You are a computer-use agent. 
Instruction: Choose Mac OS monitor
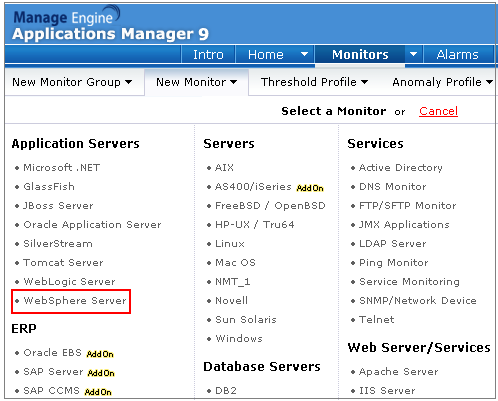(235, 263)
